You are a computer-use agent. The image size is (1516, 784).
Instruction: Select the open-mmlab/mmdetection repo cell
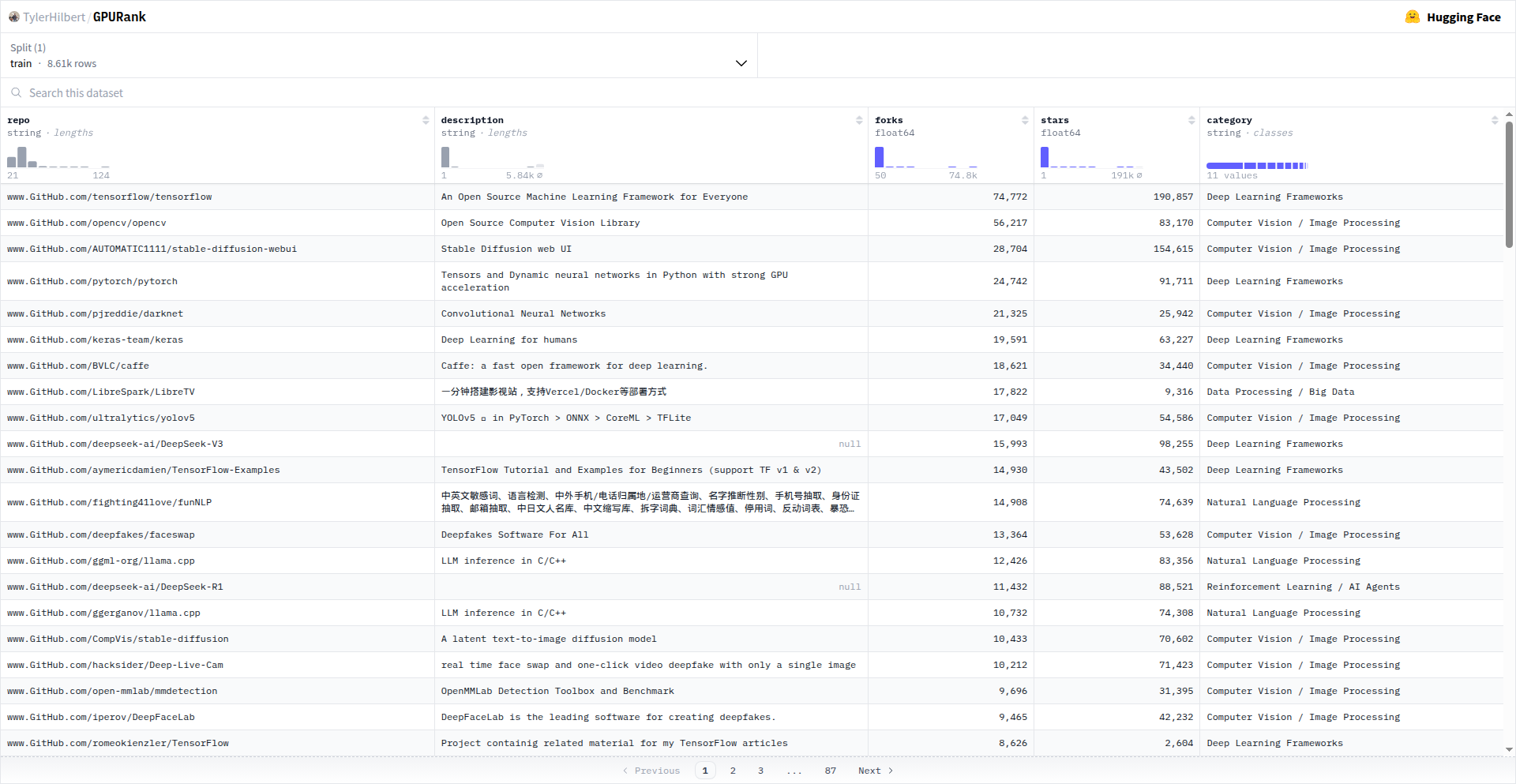pyautogui.click(x=217, y=691)
